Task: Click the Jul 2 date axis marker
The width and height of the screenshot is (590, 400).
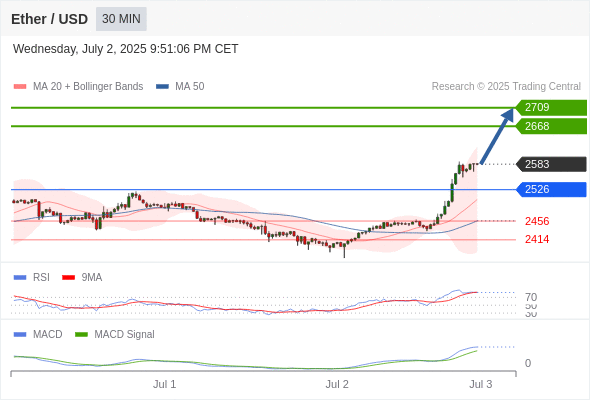Action: click(x=337, y=384)
